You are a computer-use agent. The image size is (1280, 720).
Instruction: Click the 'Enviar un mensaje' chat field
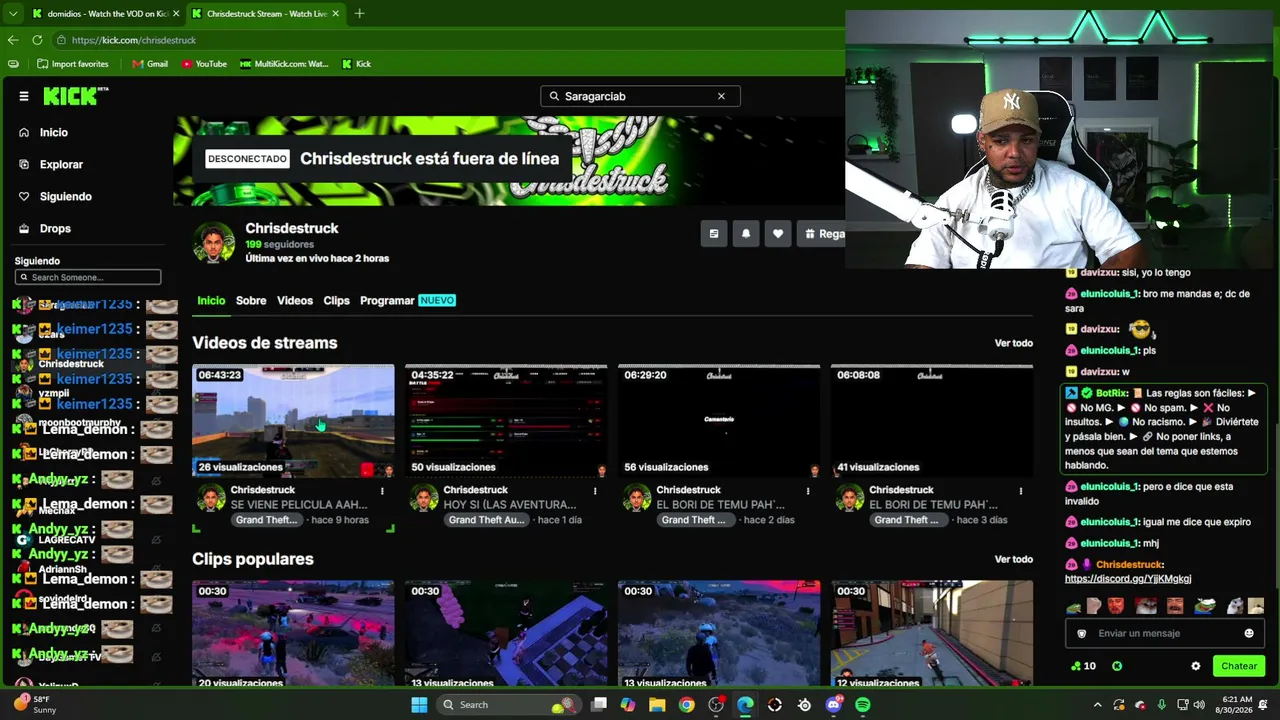click(x=1165, y=633)
